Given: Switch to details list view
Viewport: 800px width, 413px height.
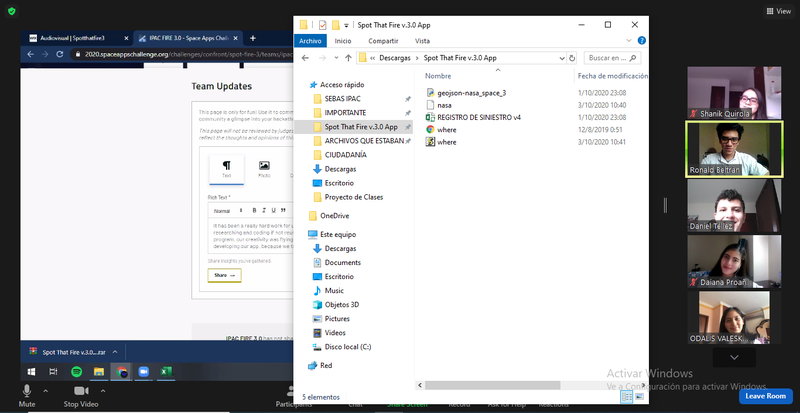Looking at the screenshot, I should (627, 396).
